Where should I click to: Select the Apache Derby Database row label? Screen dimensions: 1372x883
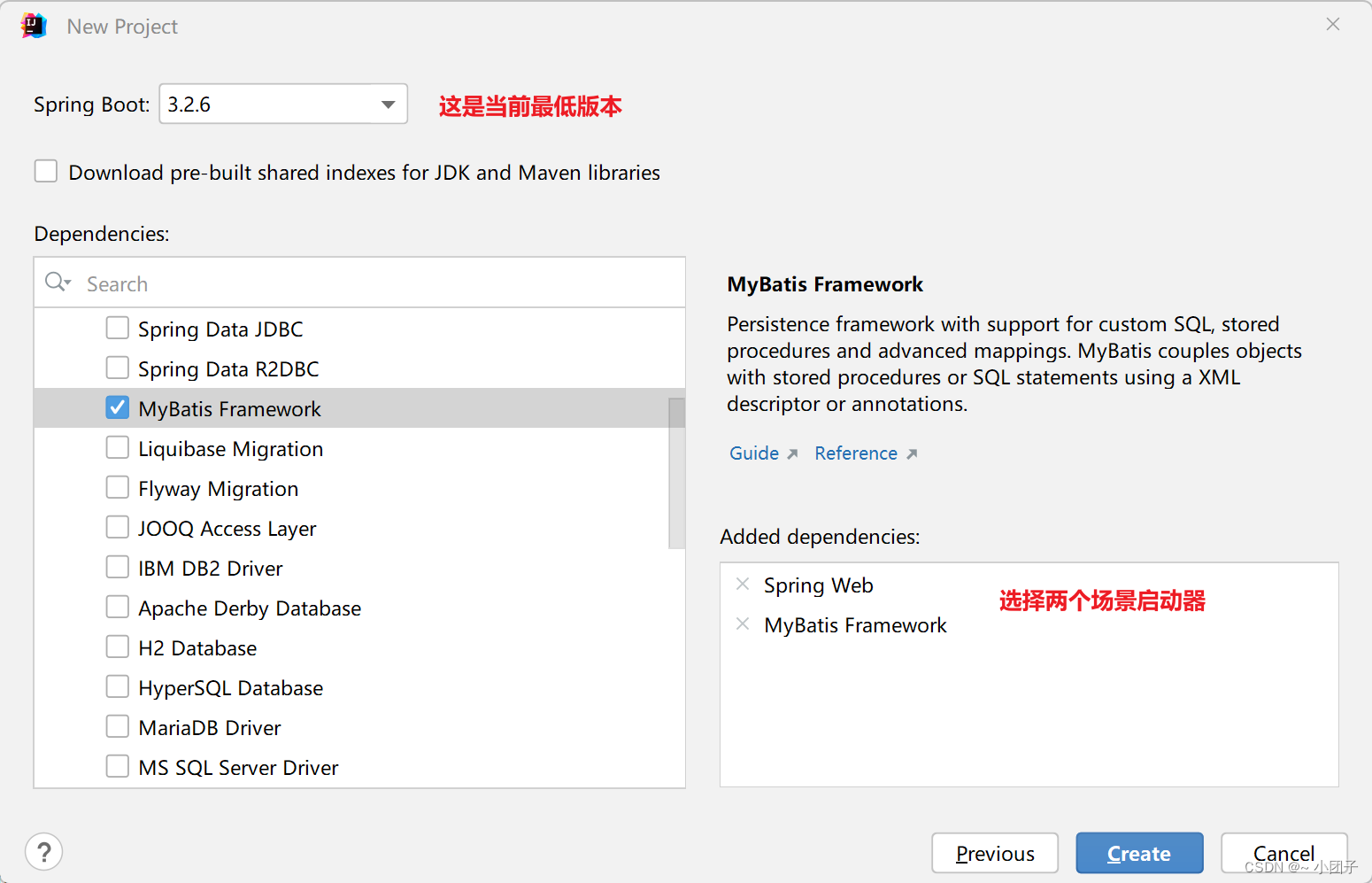click(x=250, y=608)
